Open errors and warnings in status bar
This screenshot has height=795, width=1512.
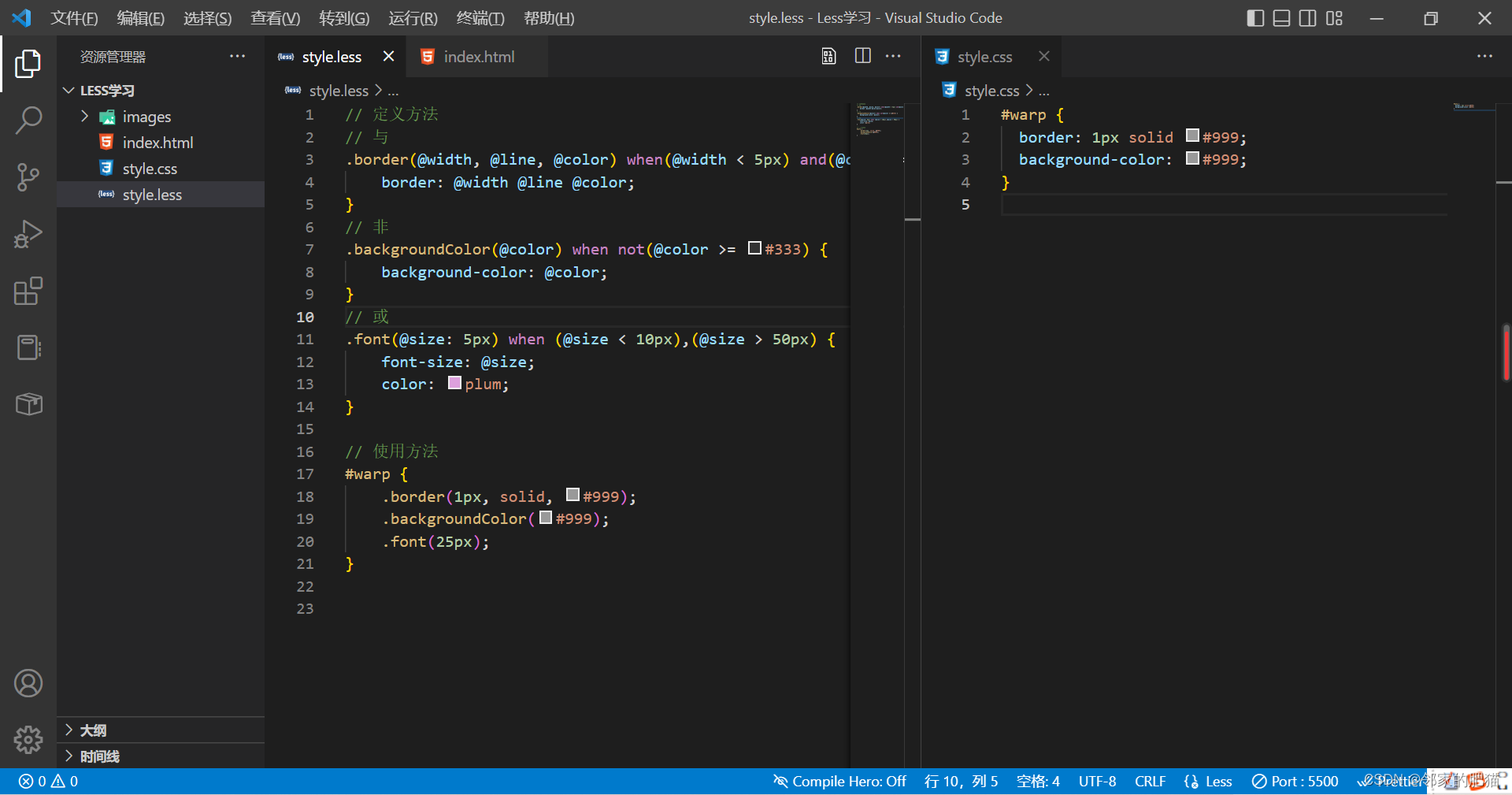[x=48, y=782]
